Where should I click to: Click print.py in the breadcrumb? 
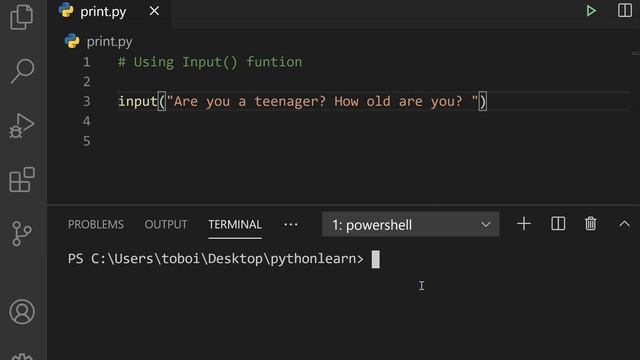coord(109,41)
